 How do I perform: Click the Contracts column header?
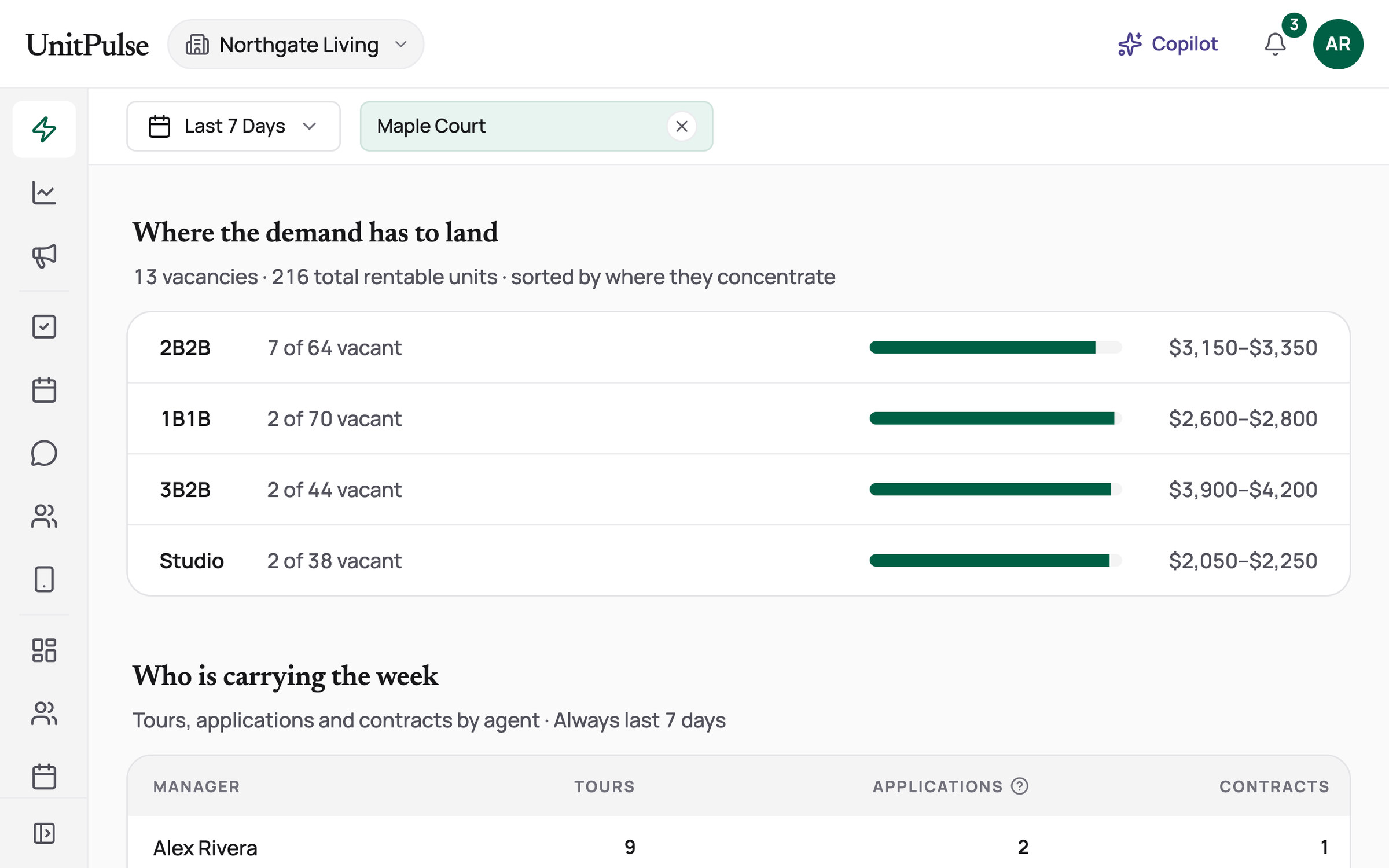(x=1274, y=786)
